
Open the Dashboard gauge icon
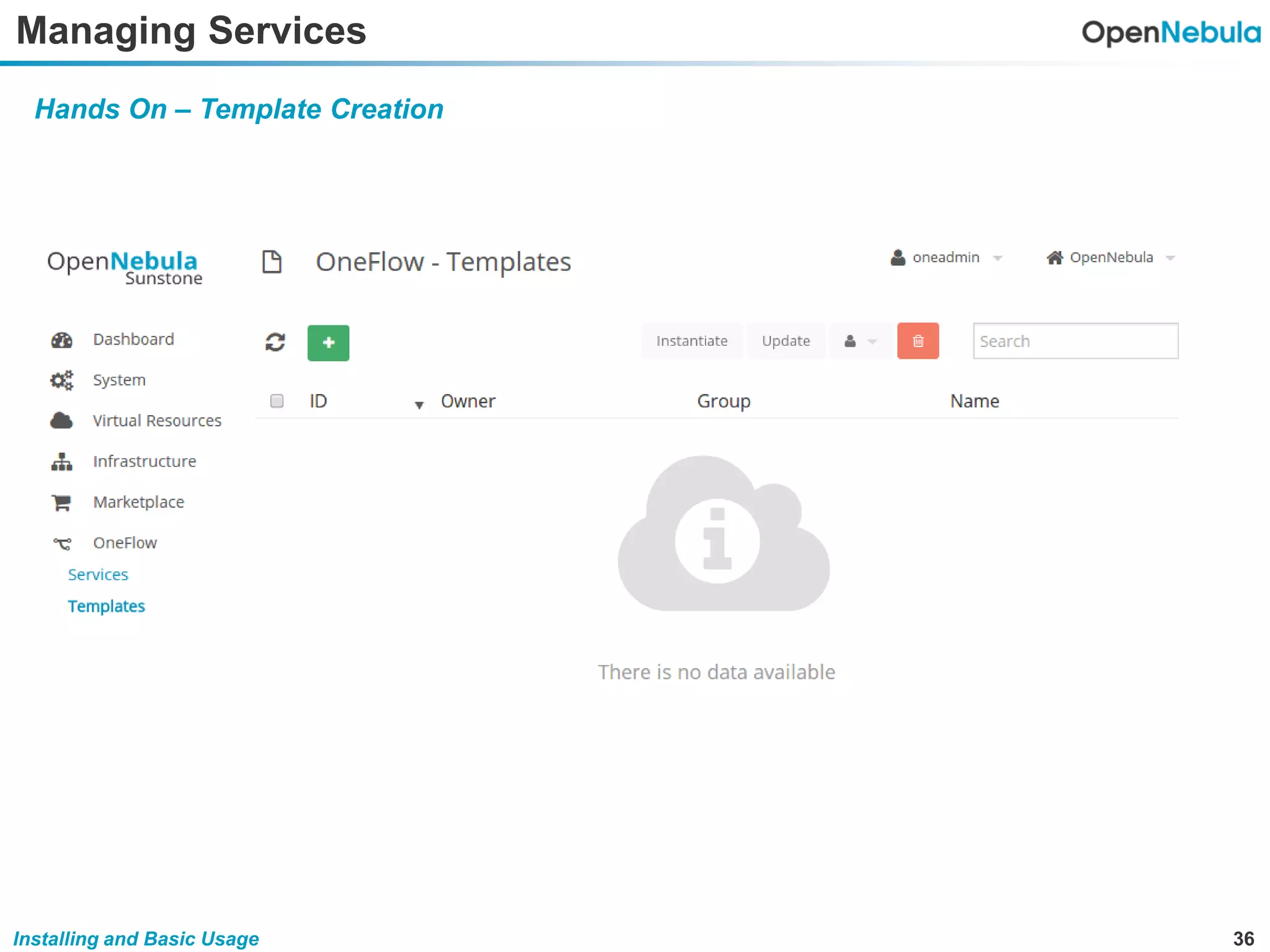point(61,340)
